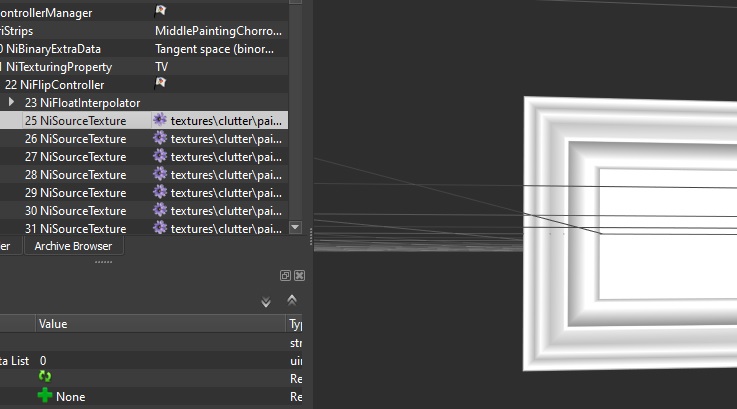Click the double down chevron icon
Viewport: 737px width, 409px height.
266,302
